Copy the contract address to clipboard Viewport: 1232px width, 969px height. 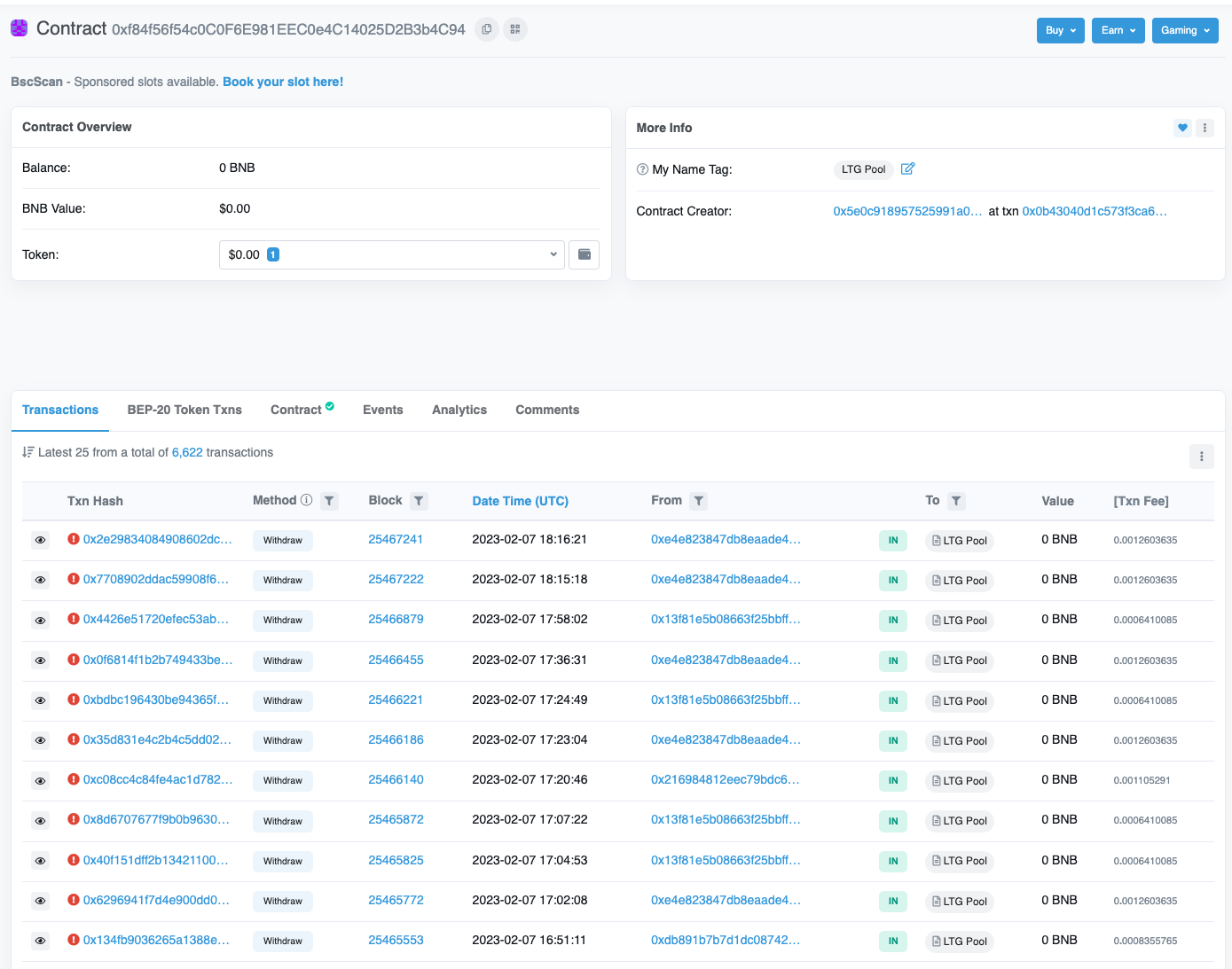487,29
